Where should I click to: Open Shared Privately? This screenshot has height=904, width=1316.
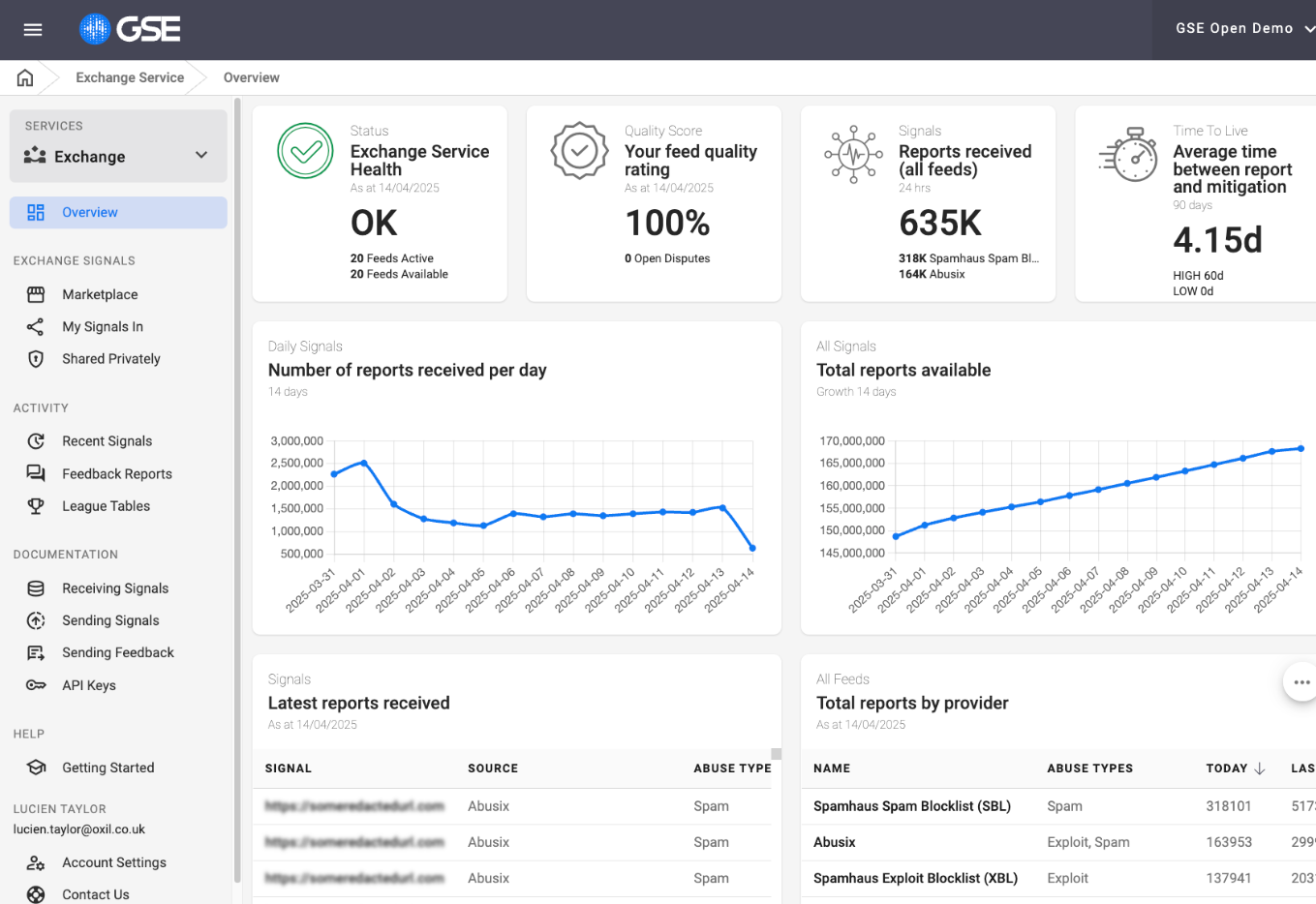coord(111,359)
